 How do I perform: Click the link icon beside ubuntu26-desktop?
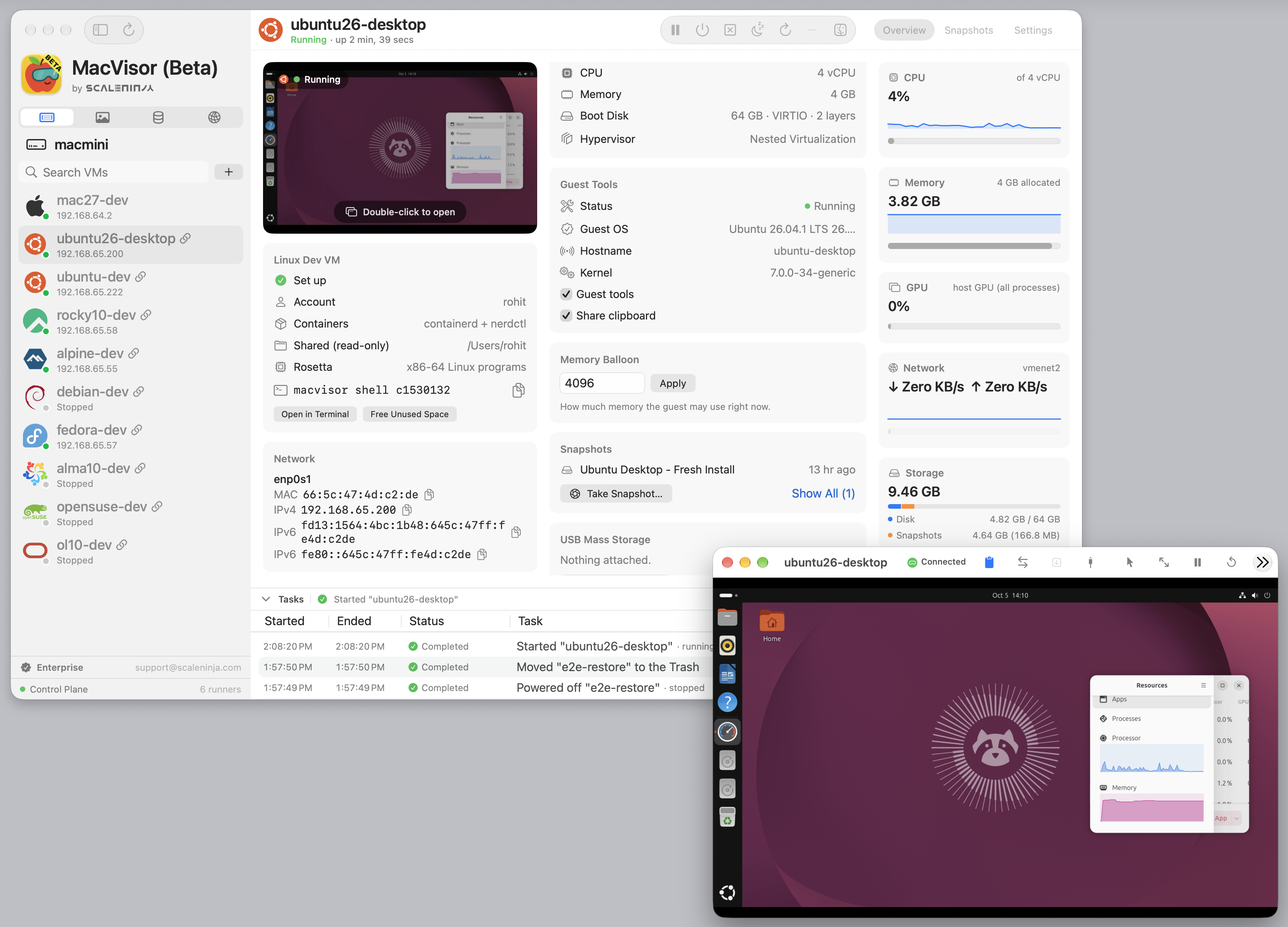pos(185,239)
